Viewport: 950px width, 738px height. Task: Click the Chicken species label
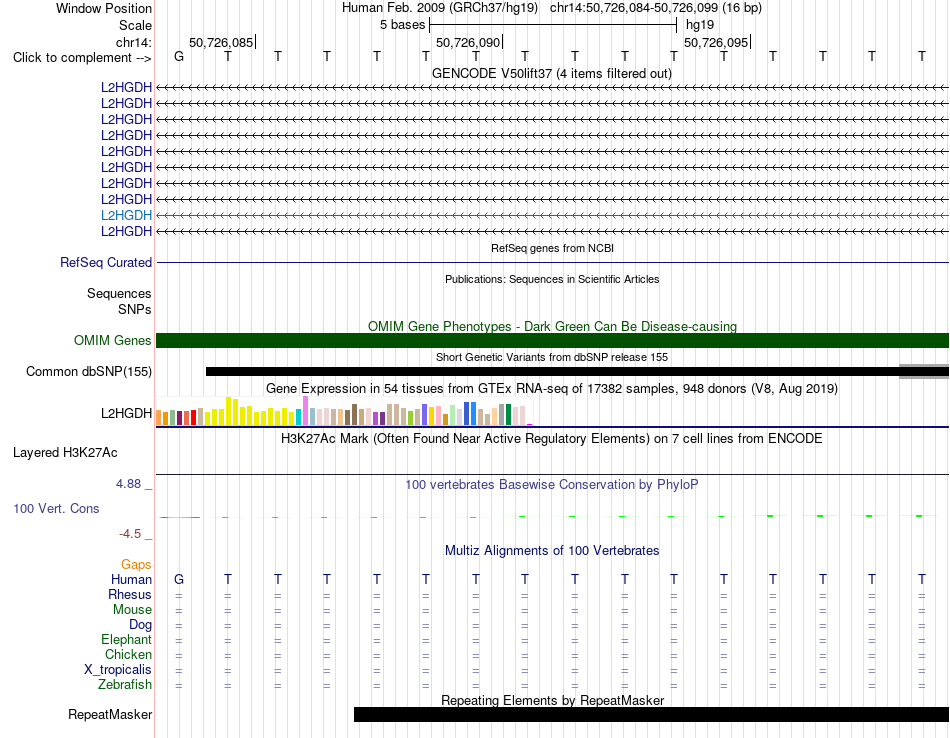coord(128,654)
